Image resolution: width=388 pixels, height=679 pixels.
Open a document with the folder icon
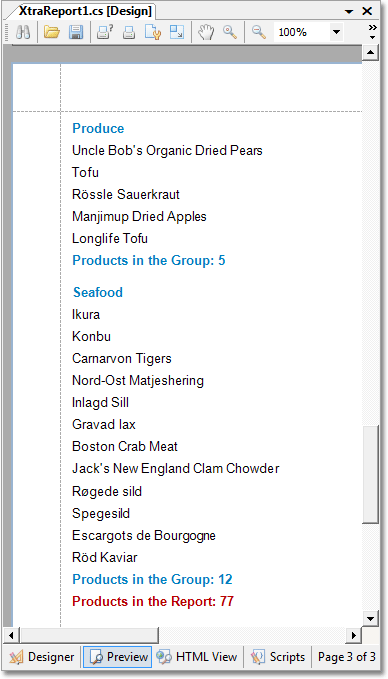(52, 32)
